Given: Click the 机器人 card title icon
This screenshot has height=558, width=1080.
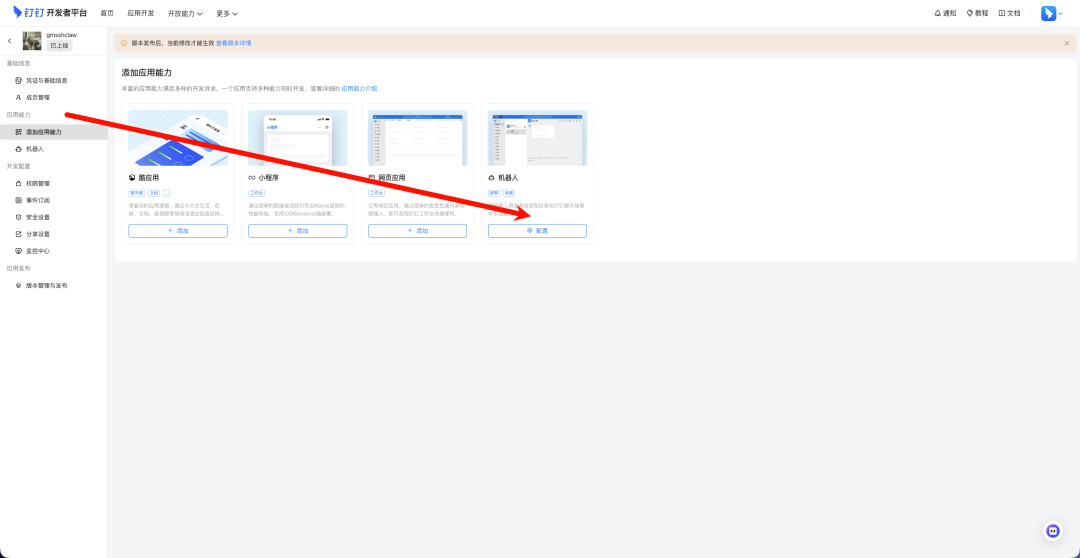Looking at the screenshot, I should click(x=492, y=178).
